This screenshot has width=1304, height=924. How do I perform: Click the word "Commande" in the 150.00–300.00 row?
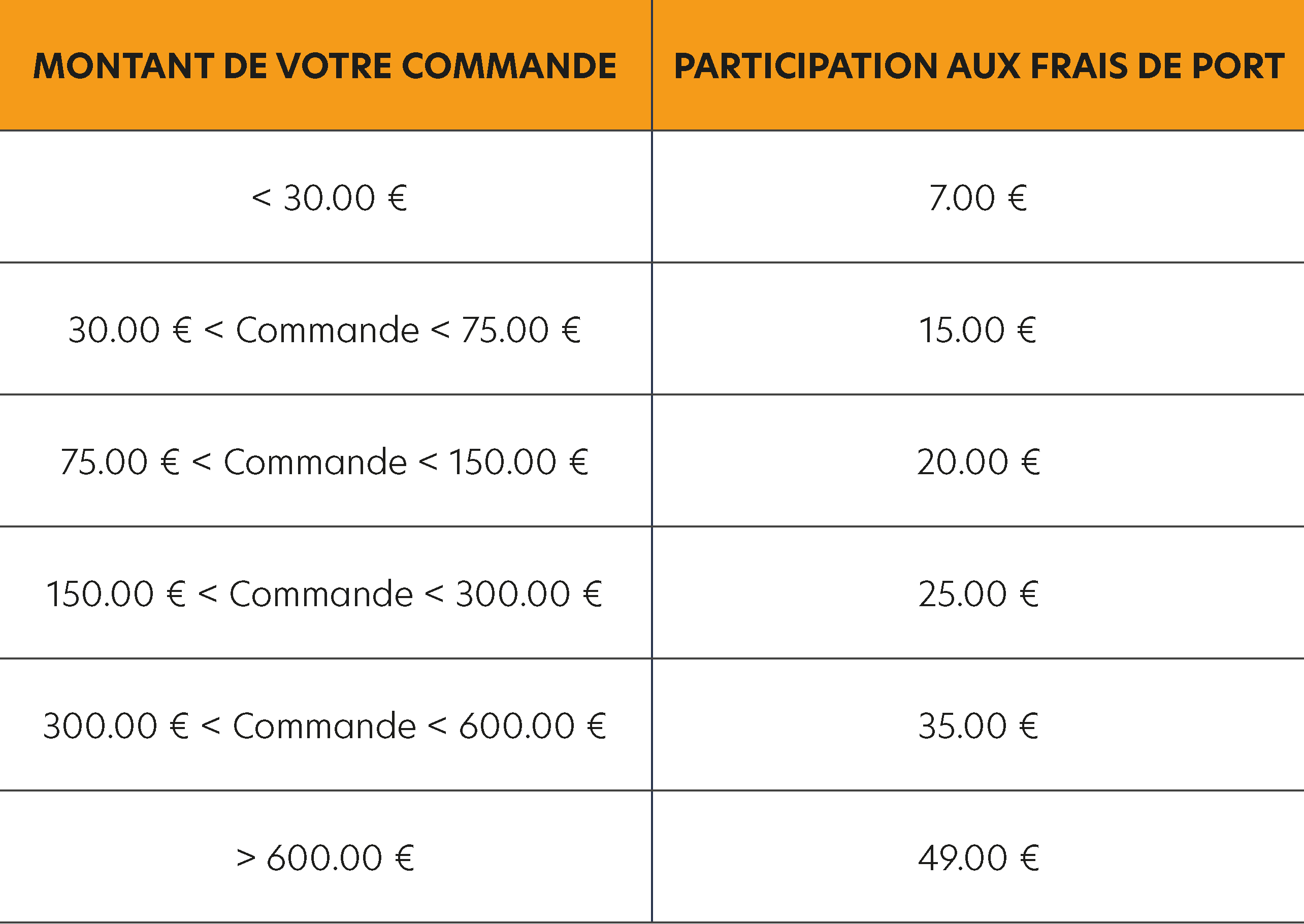(321, 594)
